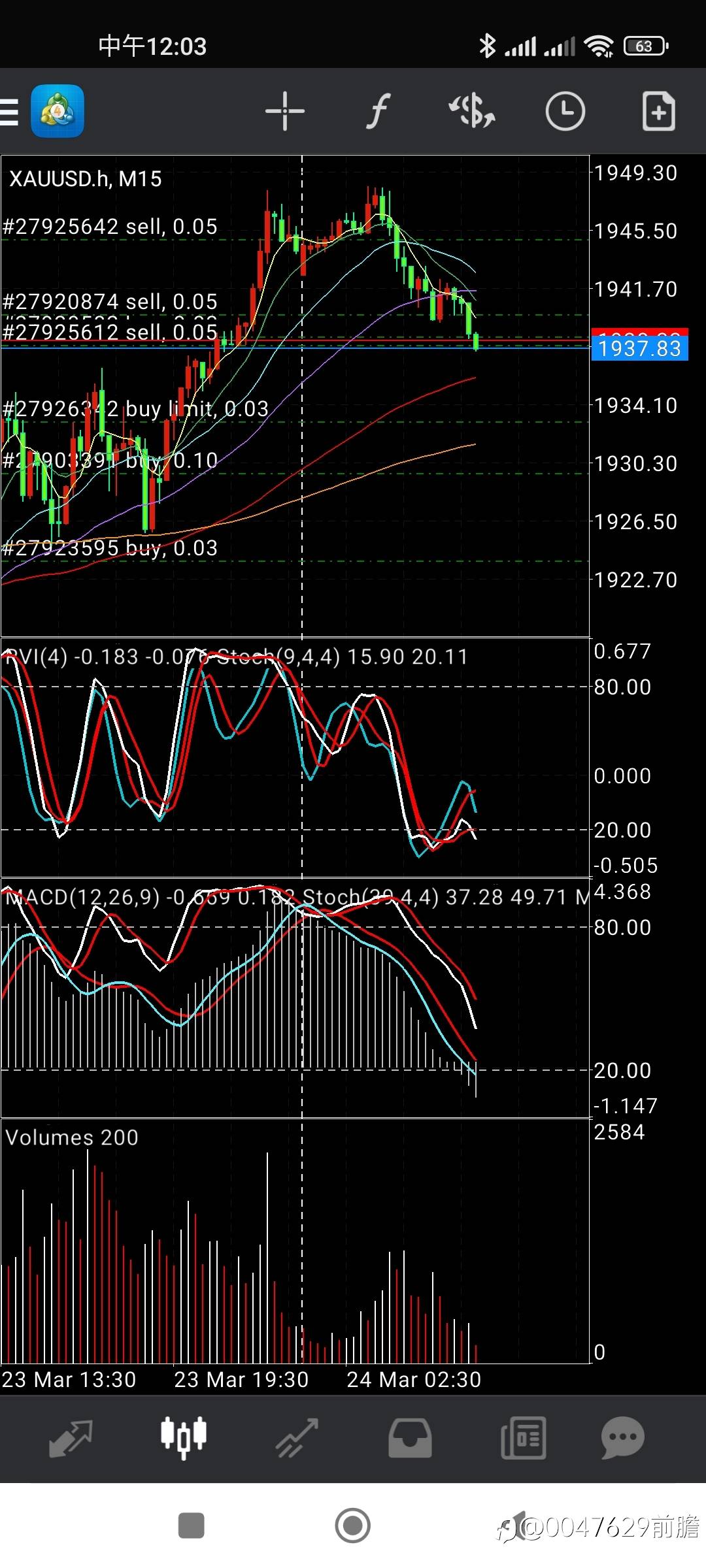Create a new order with plus-document icon
This screenshot has width=706, height=1568.
point(658,111)
